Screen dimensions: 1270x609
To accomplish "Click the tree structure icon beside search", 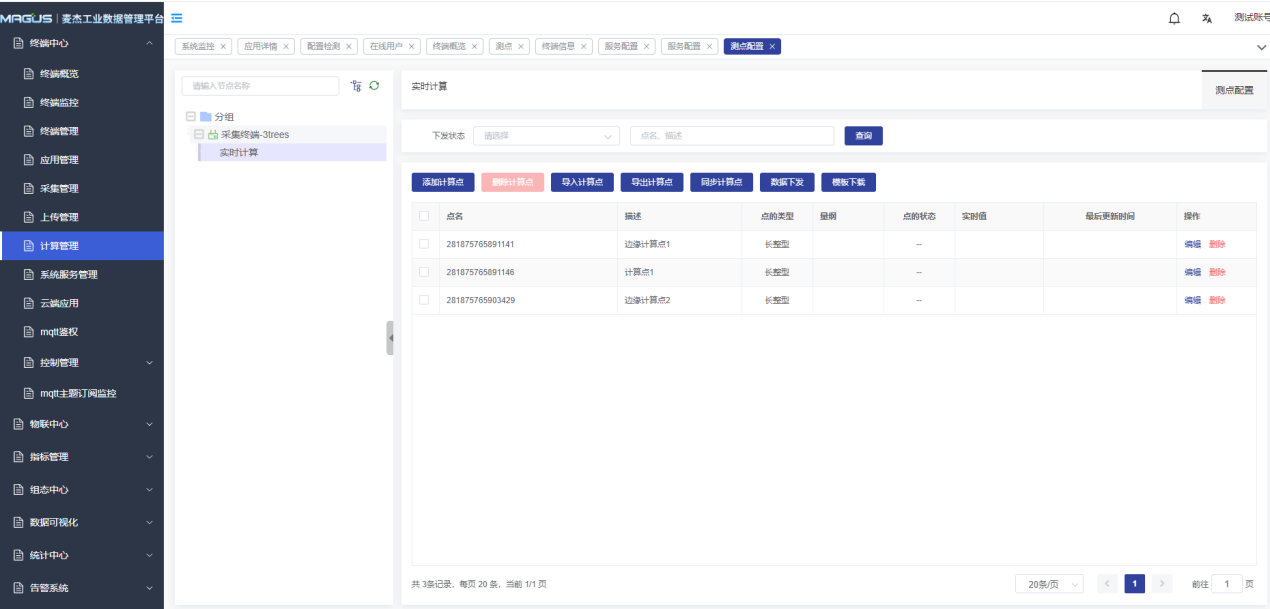I will 356,86.
